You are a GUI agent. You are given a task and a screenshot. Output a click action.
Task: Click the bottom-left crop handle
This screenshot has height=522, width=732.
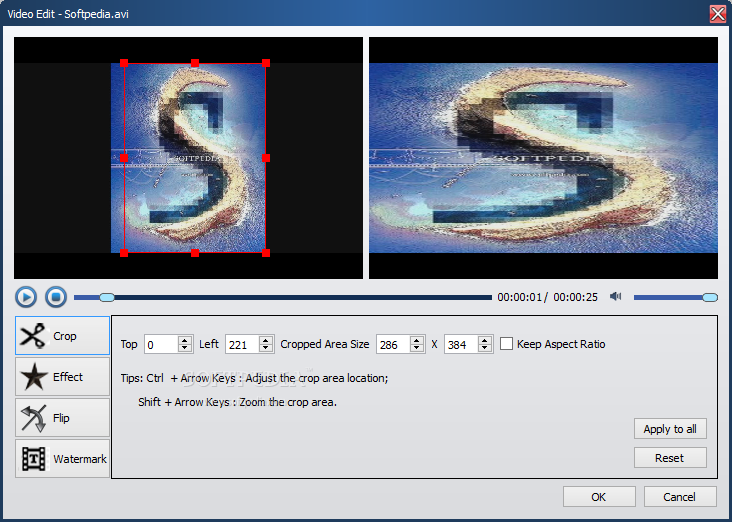124,253
